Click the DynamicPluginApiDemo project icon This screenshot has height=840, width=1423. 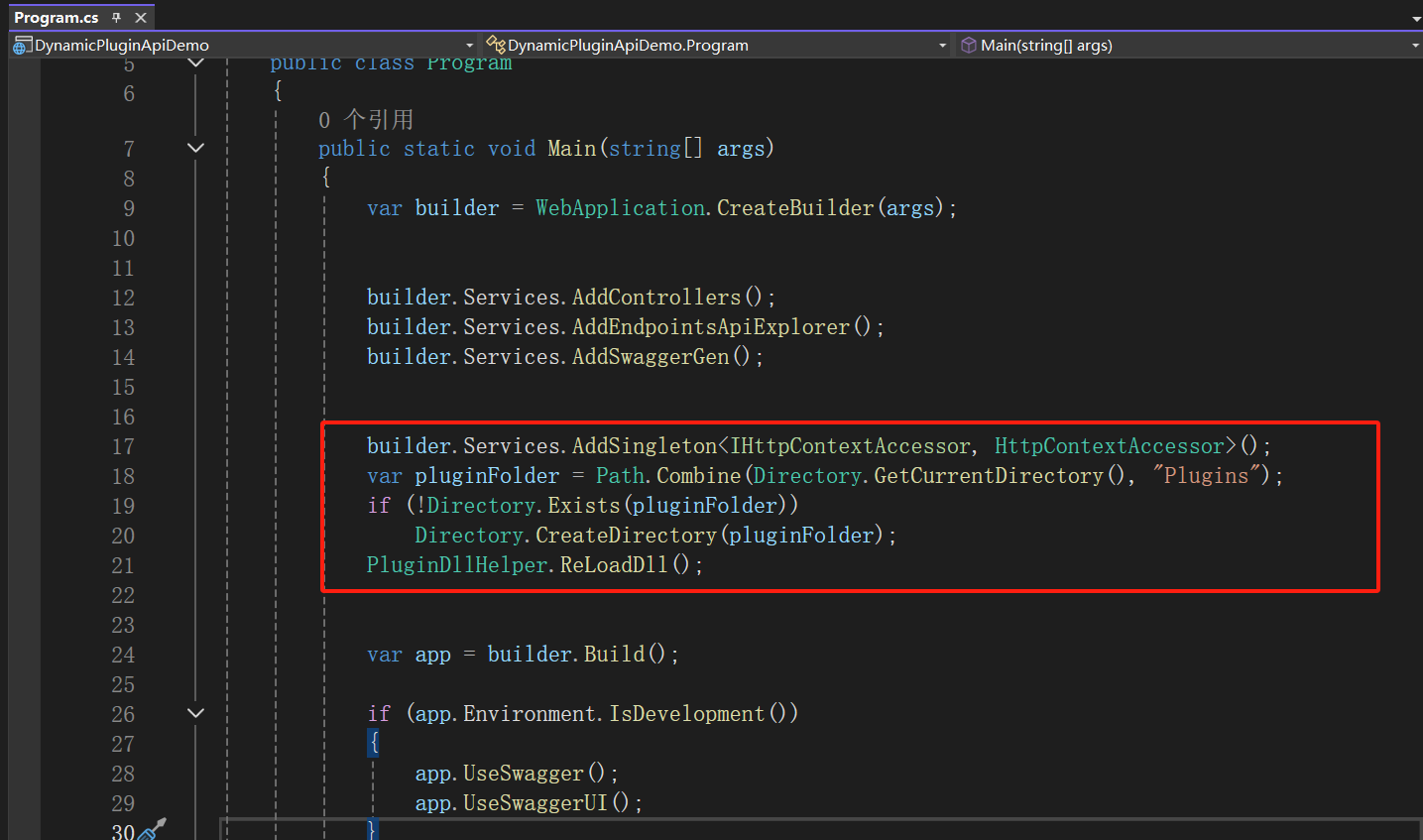click(22, 46)
